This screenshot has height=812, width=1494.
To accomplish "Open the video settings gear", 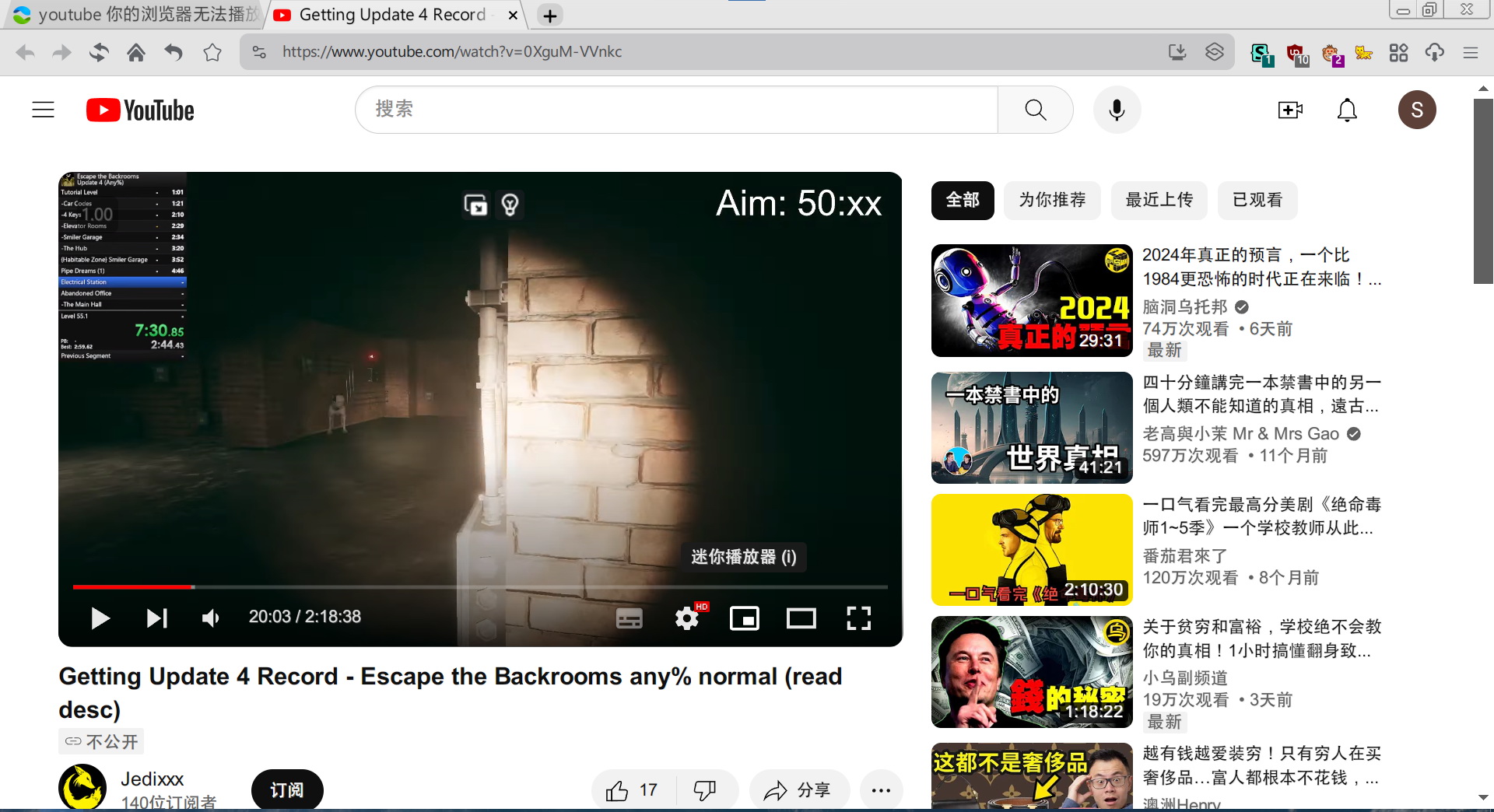I will tap(686, 618).
